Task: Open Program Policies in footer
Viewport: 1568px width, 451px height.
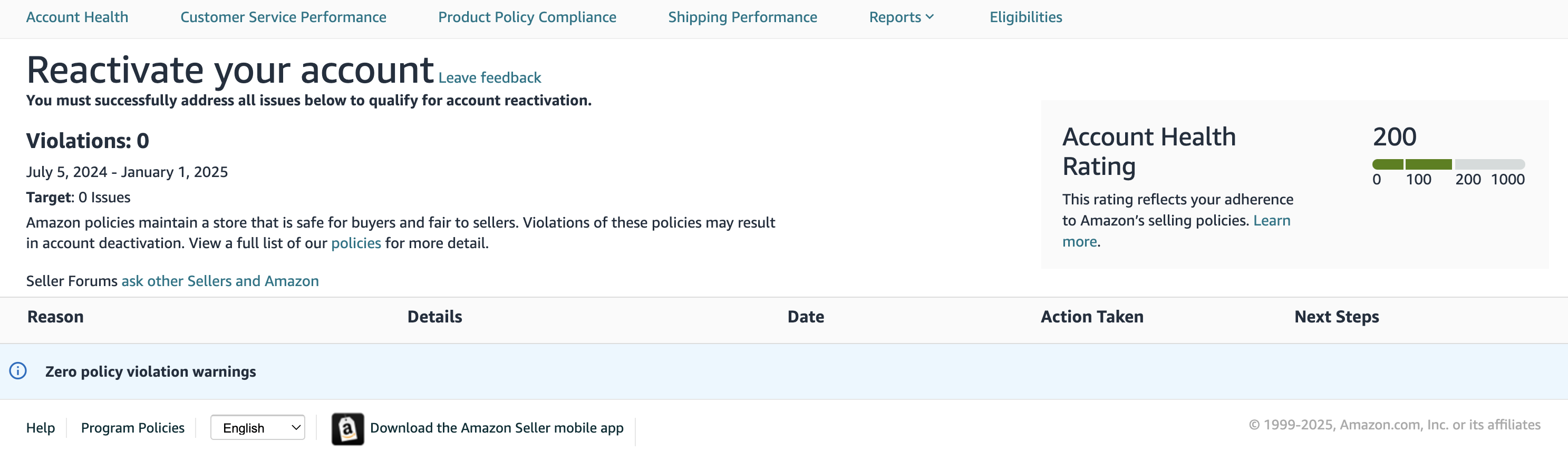Action: [x=133, y=428]
